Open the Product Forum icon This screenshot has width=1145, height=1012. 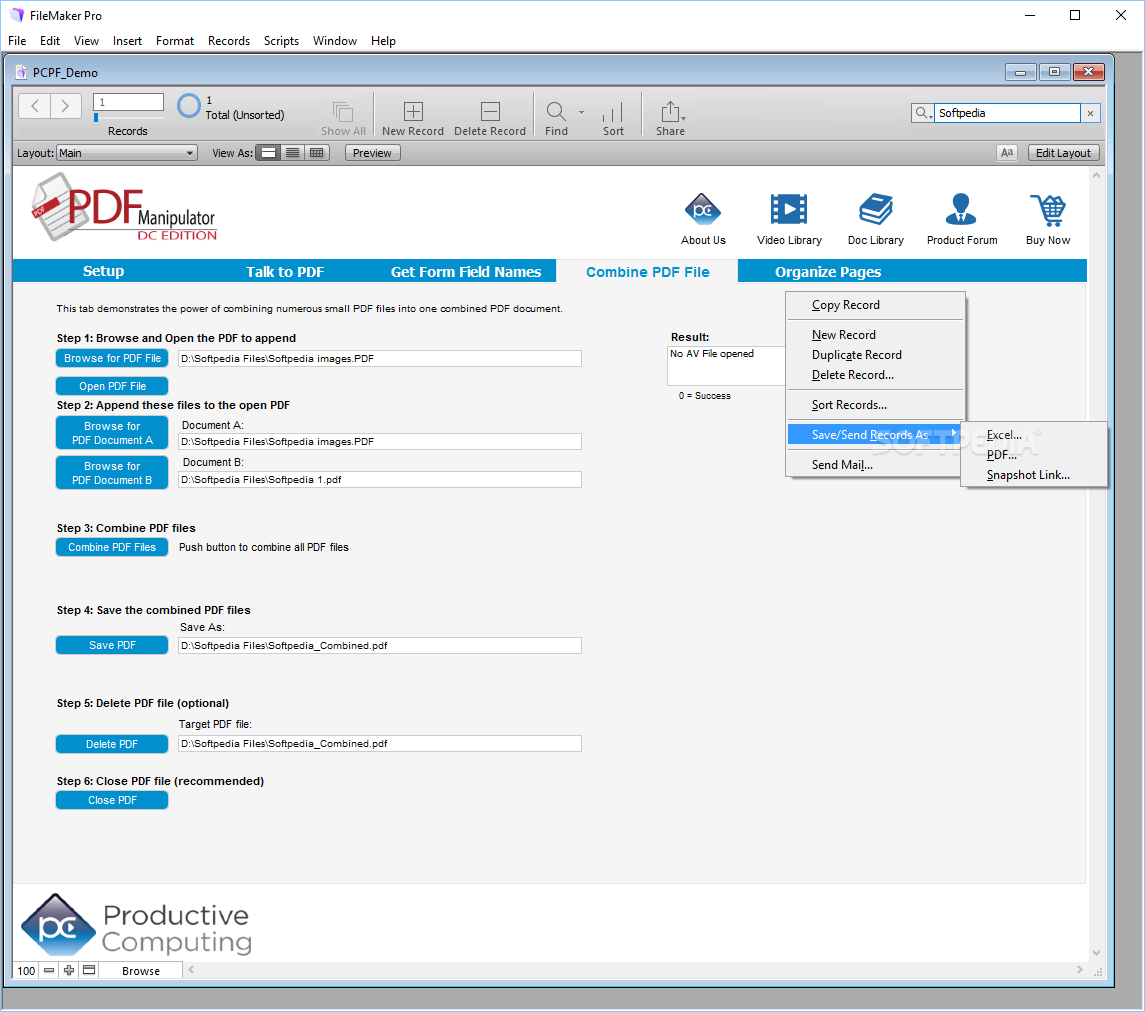click(961, 210)
